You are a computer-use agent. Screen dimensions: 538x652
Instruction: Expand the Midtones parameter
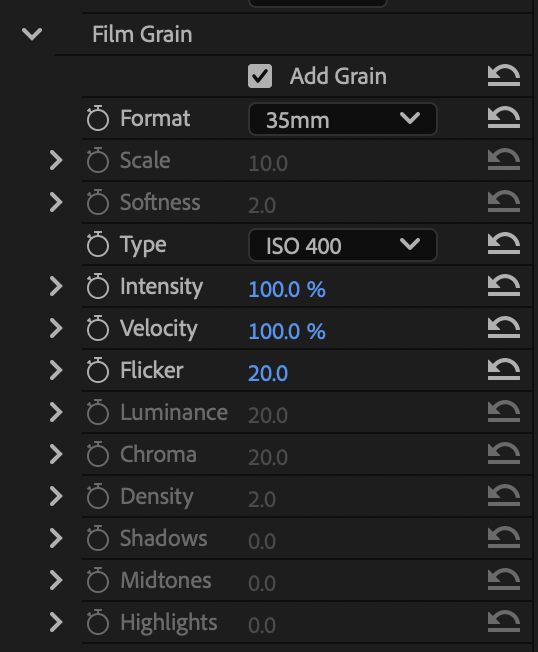[56, 580]
